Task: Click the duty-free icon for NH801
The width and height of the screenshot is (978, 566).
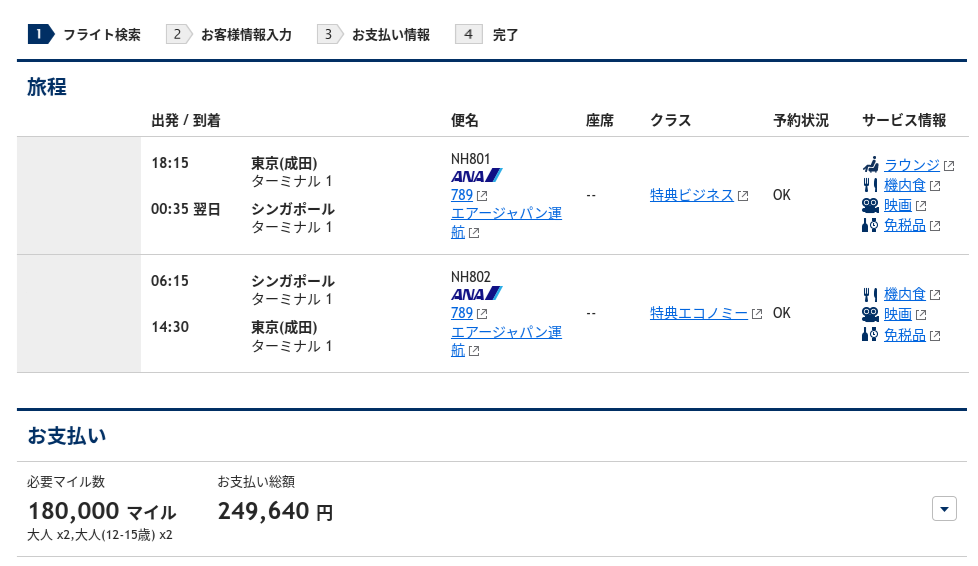Action: click(871, 225)
